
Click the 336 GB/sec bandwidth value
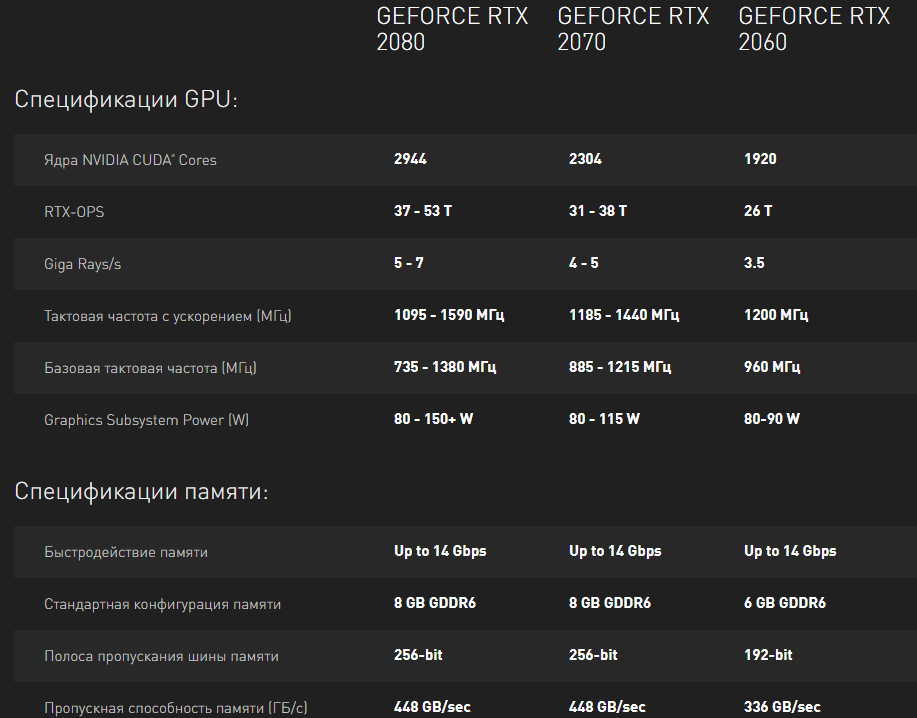point(782,707)
